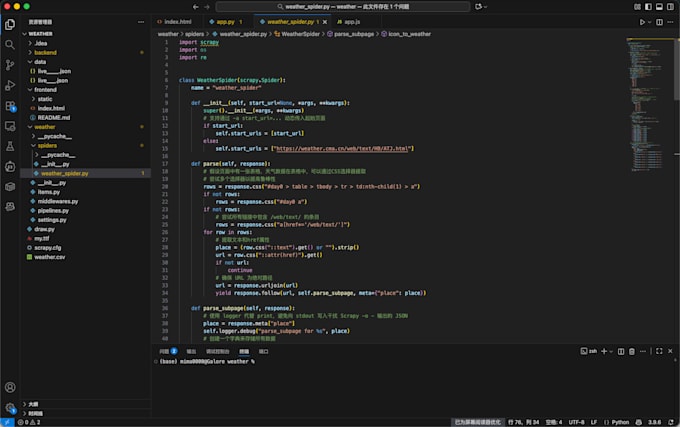The height and width of the screenshot is (427, 680).
Task: Open terminal panel more actions ellipsis
Action: [x=643, y=352]
